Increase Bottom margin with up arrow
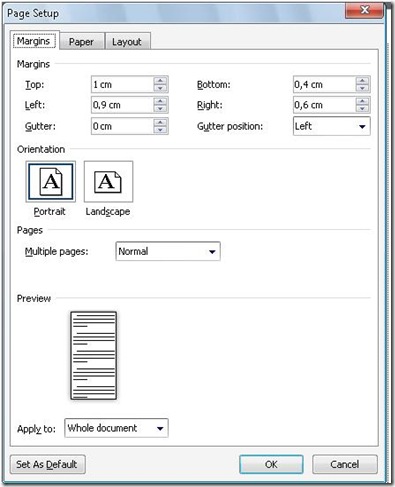This screenshot has width=395, height=487. [362, 80]
